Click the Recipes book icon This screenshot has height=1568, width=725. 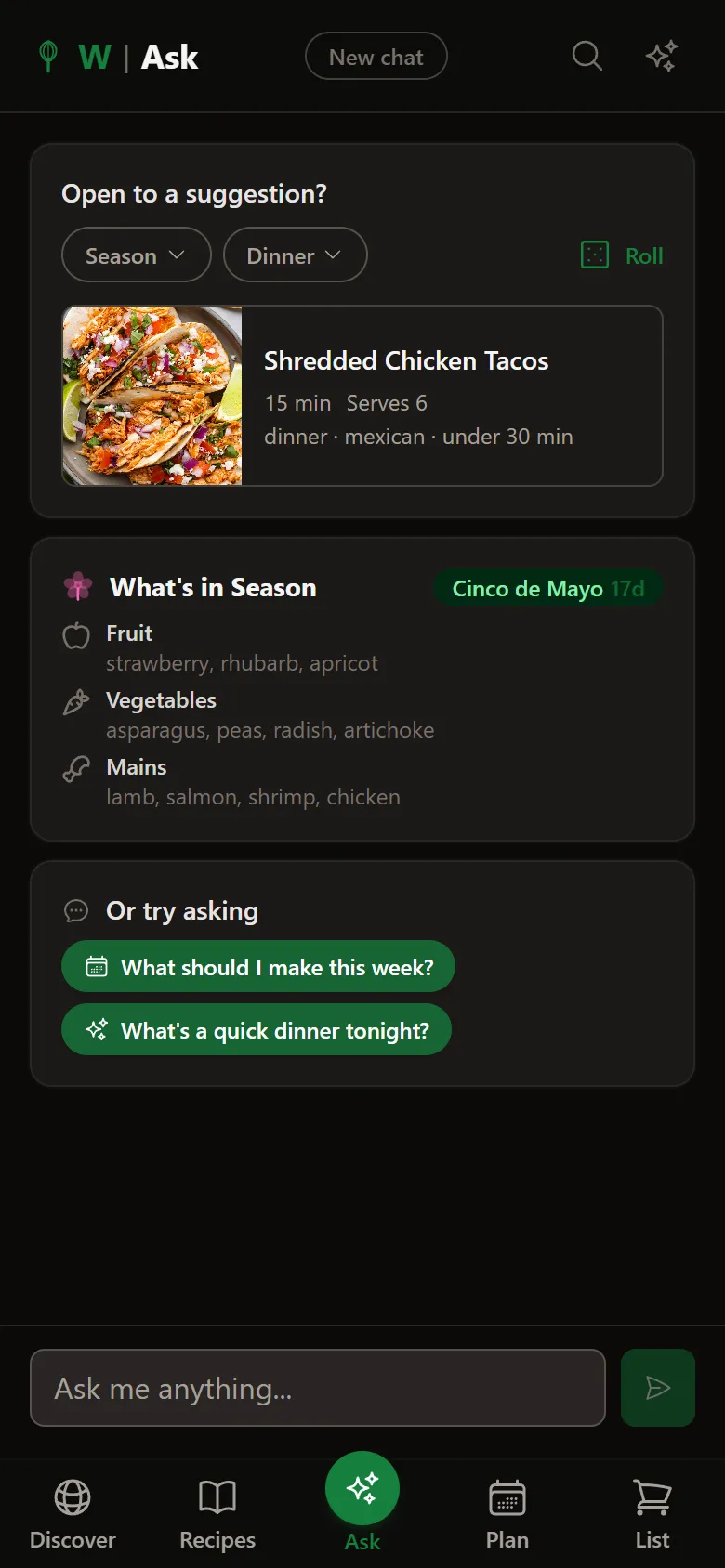(x=217, y=1496)
